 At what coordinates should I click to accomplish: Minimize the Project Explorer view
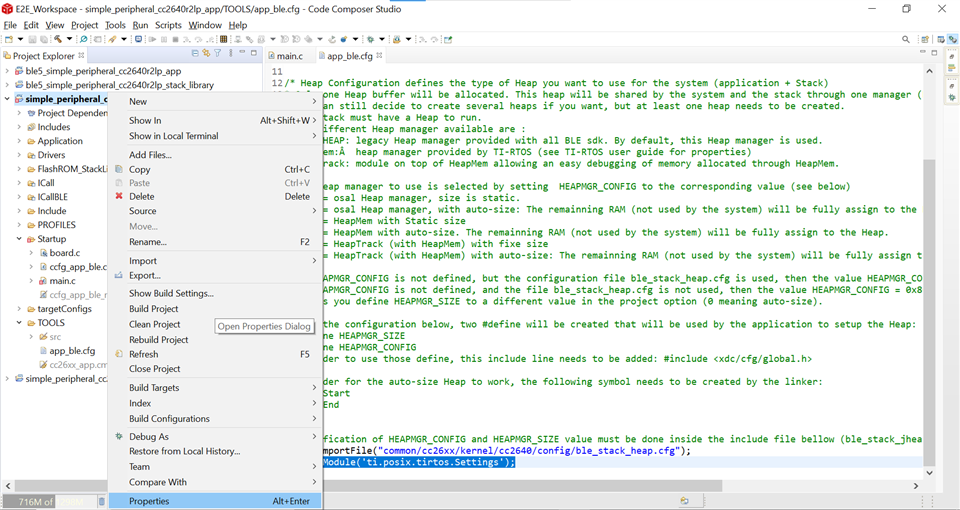pyautogui.click(x=242, y=53)
